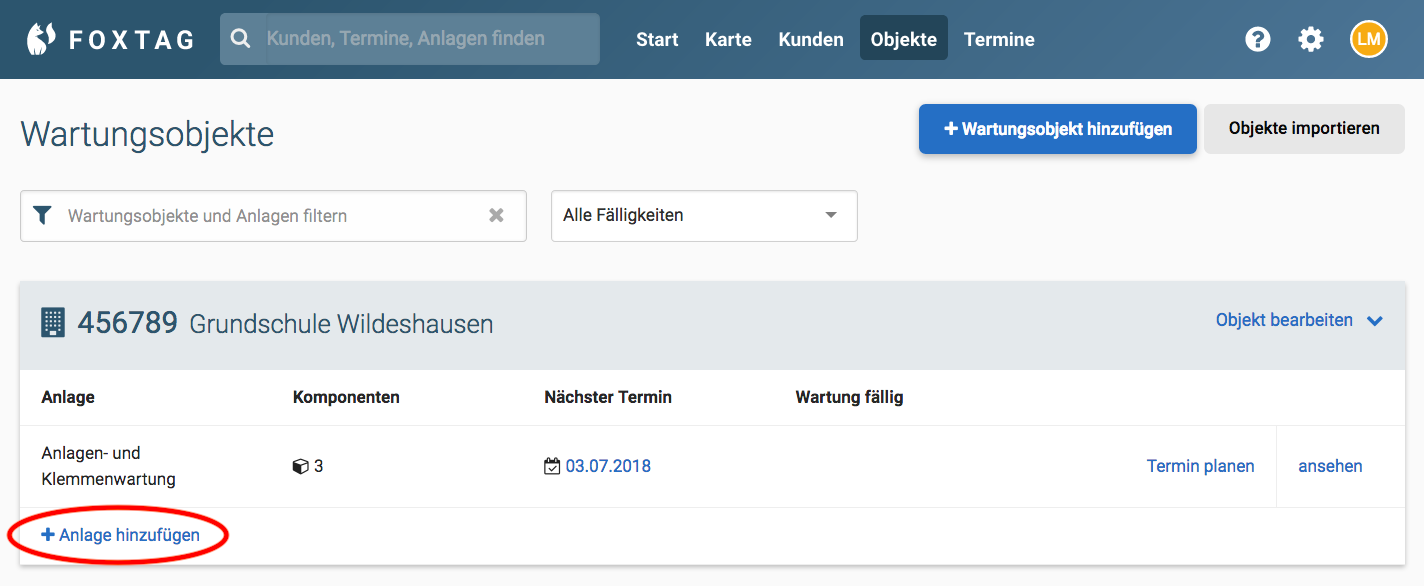Viewport: 1424px width, 586px height.
Task: Open the Kunden menu item
Action: (811, 39)
